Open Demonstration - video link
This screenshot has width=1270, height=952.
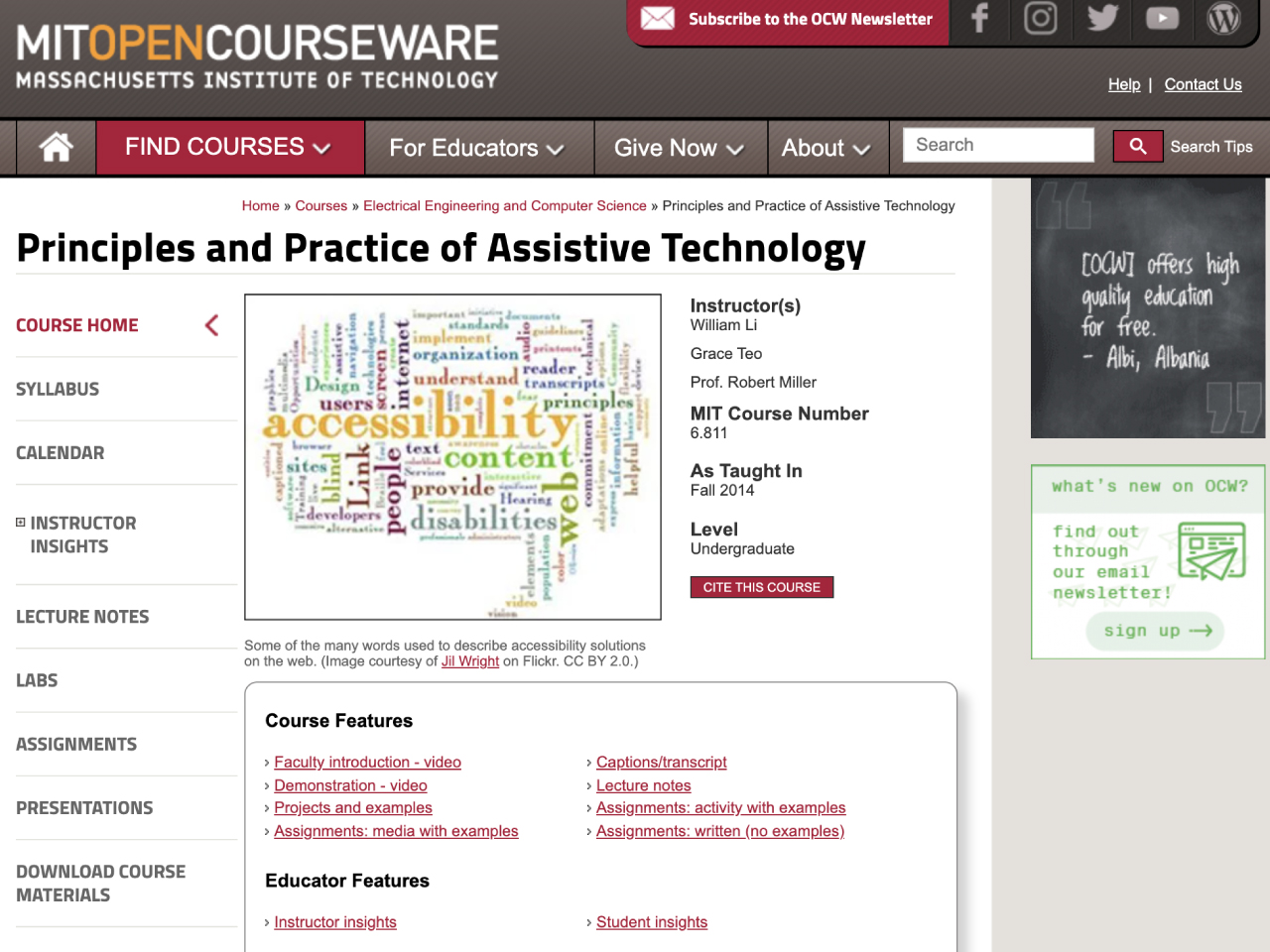pyautogui.click(x=350, y=785)
